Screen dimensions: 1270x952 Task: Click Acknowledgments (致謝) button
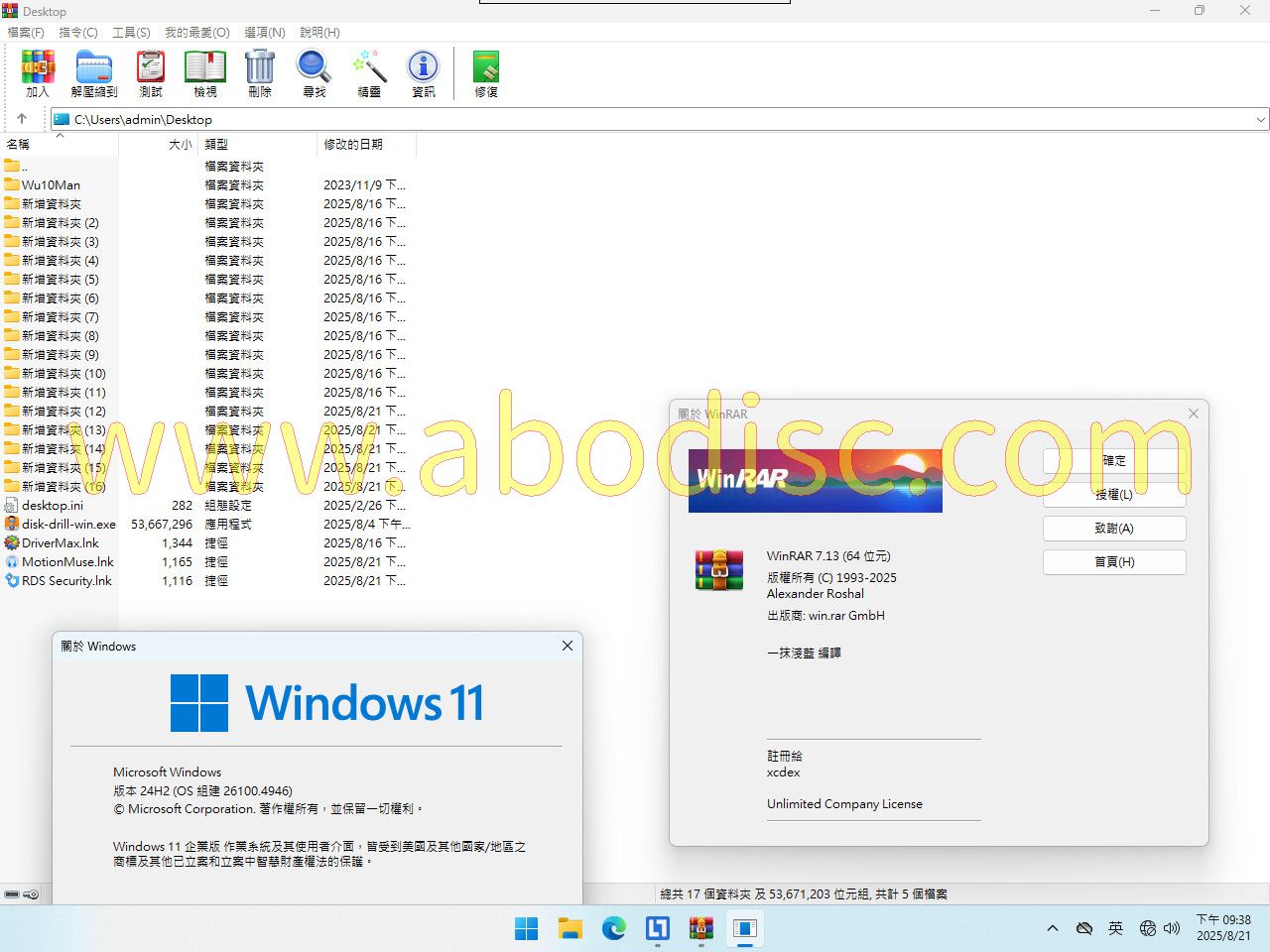1114,529
